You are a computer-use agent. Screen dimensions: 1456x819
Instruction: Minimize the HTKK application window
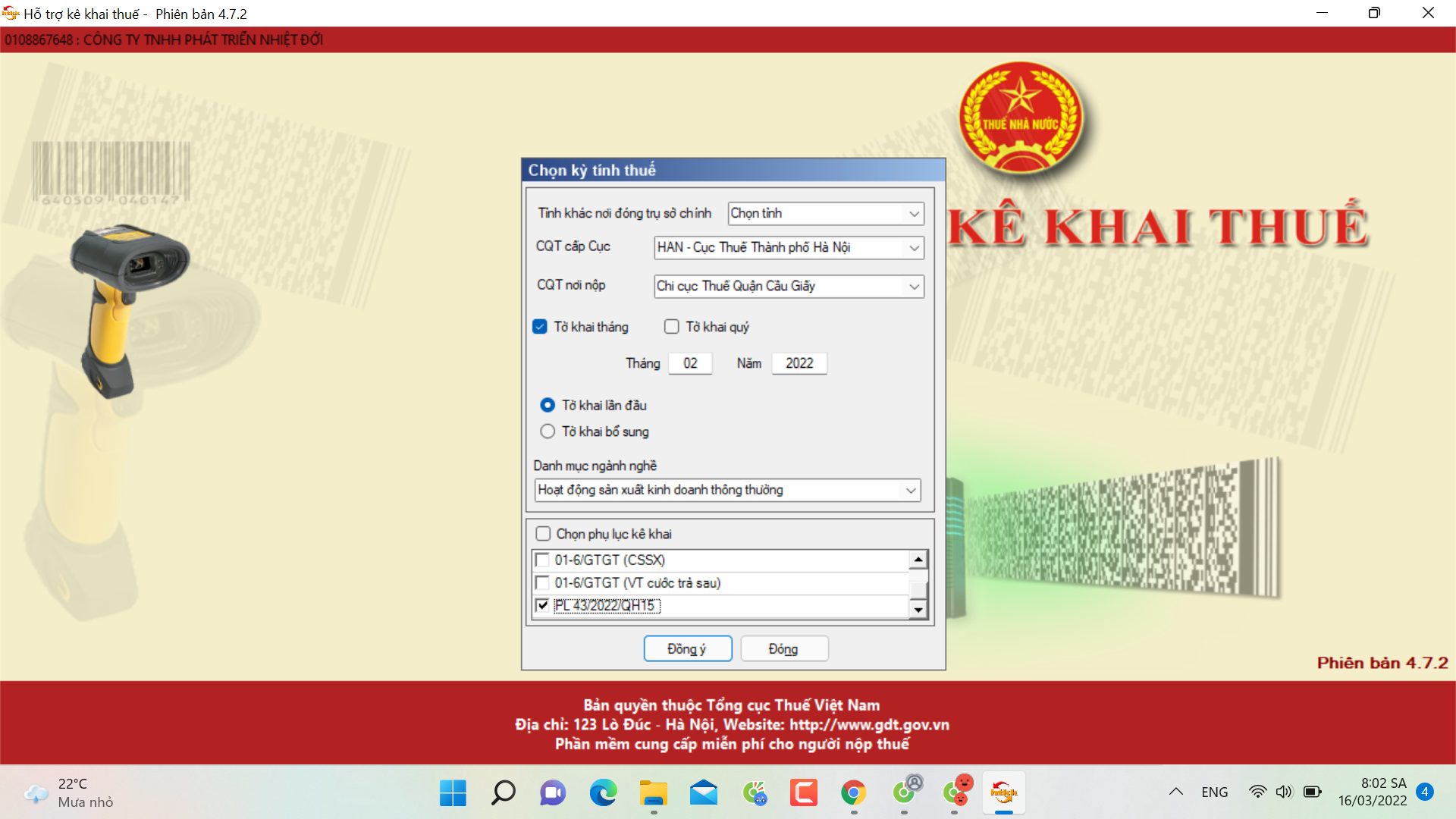click(1322, 13)
